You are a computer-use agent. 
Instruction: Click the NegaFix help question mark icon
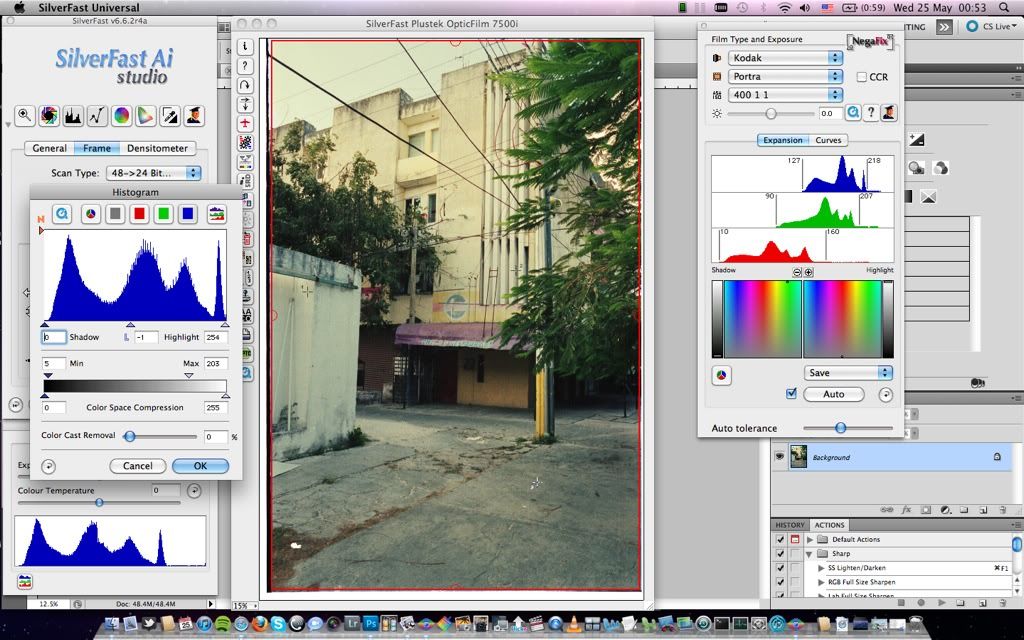tap(871, 114)
